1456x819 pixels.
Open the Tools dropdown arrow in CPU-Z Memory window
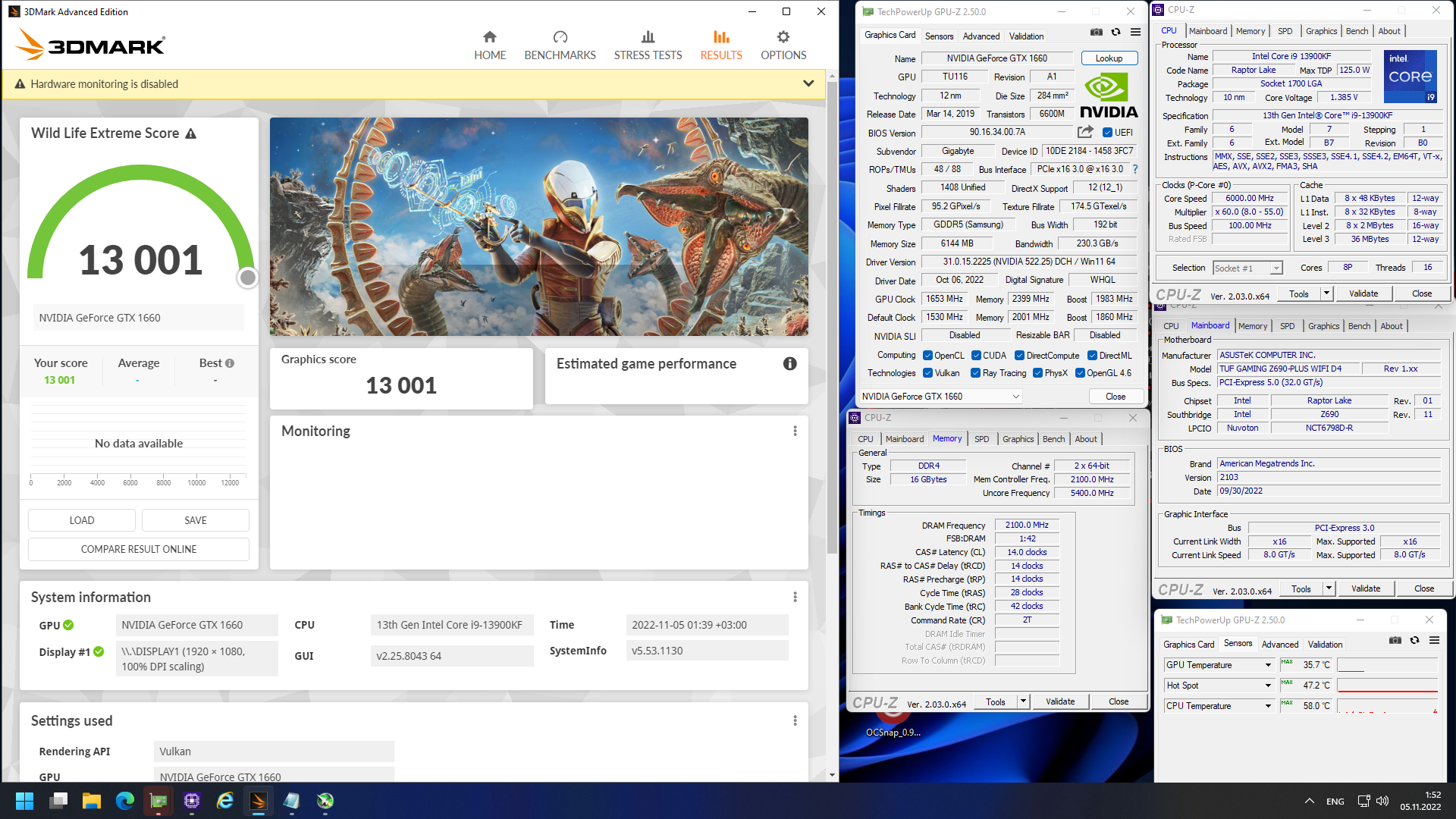click(x=1023, y=701)
